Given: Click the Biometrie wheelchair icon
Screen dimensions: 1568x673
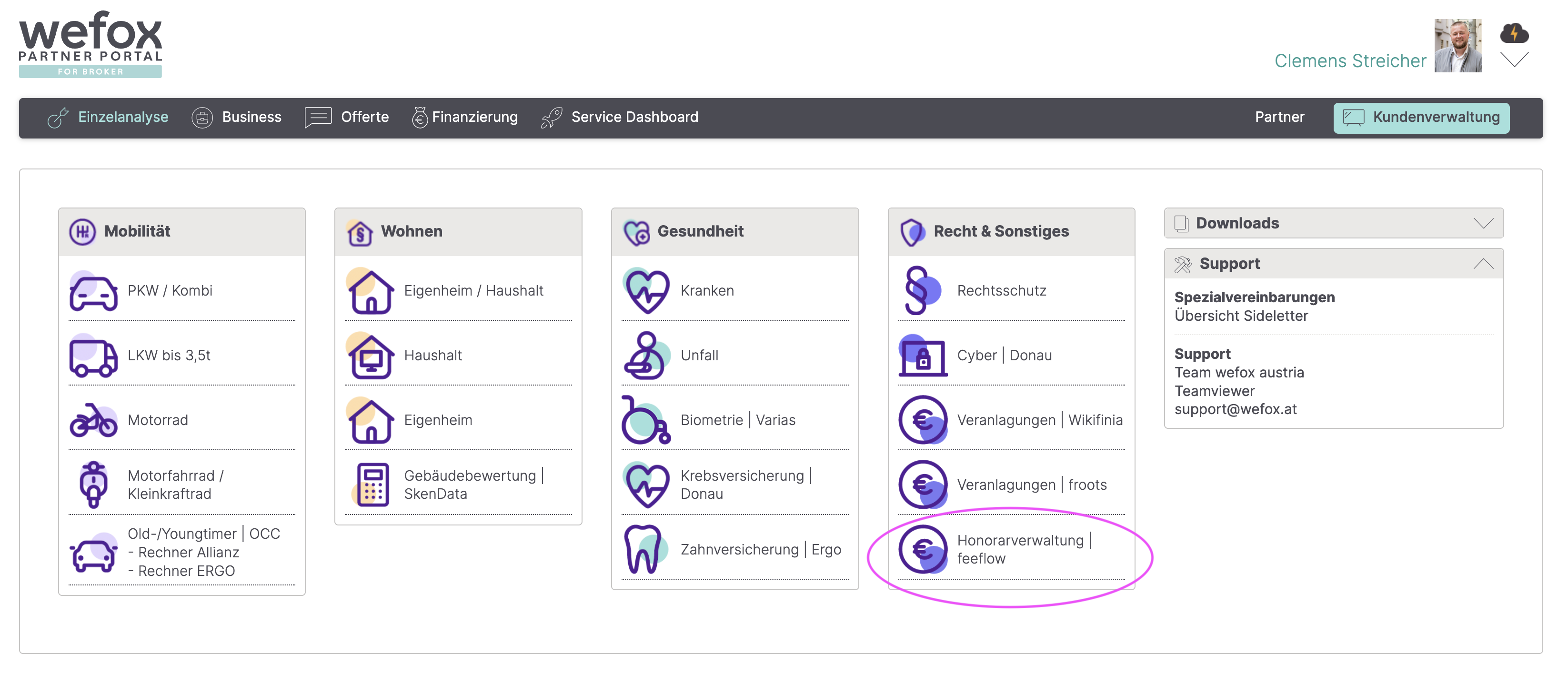Looking at the screenshot, I should click(646, 420).
